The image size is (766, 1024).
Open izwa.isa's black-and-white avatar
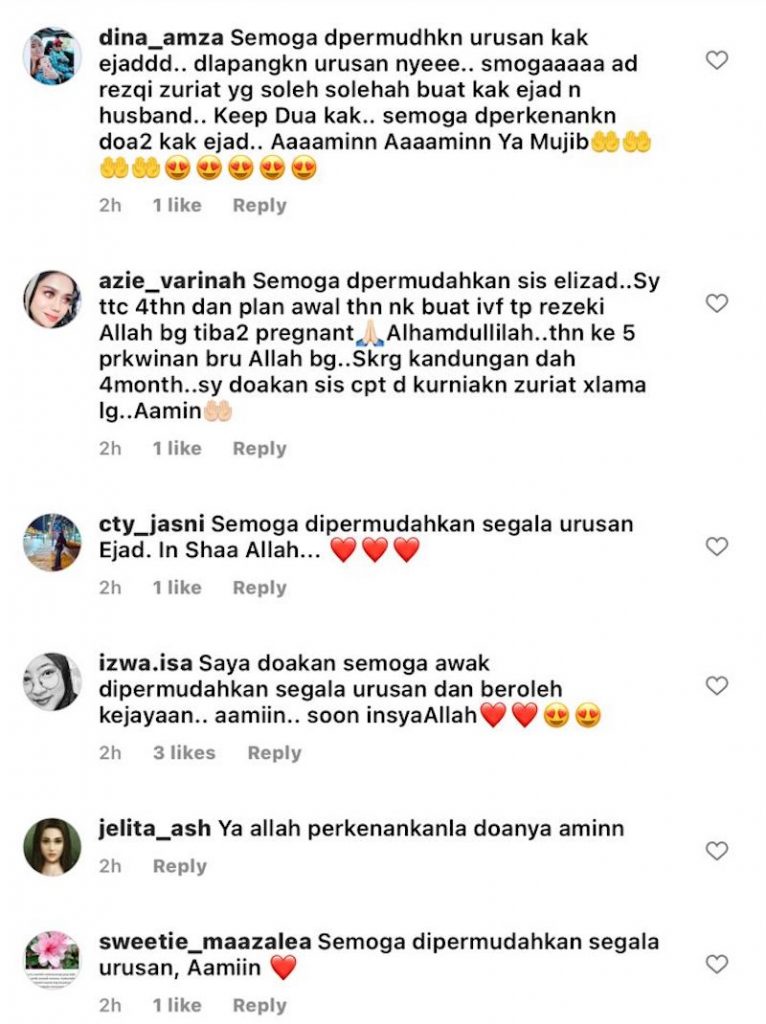click(x=52, y=681)
